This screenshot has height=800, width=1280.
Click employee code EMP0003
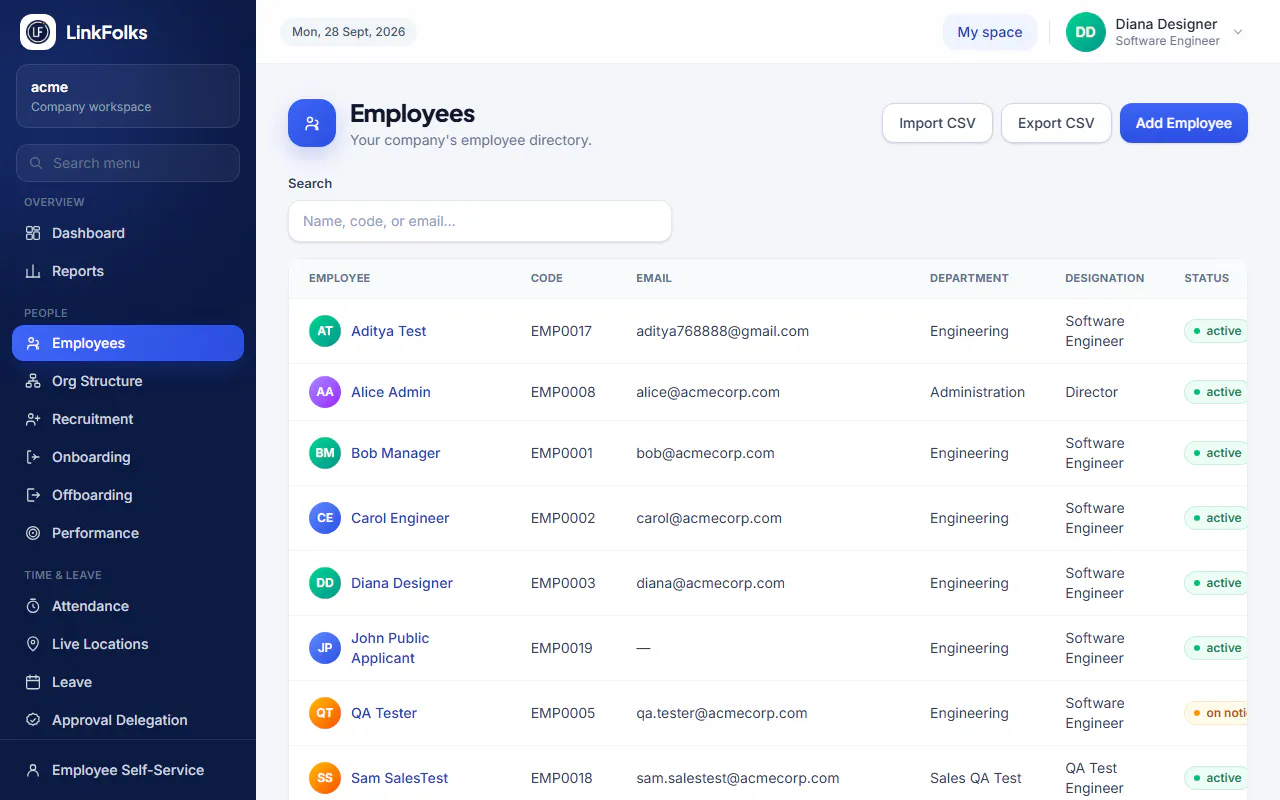pyautogui.click(x=563, y=583)
